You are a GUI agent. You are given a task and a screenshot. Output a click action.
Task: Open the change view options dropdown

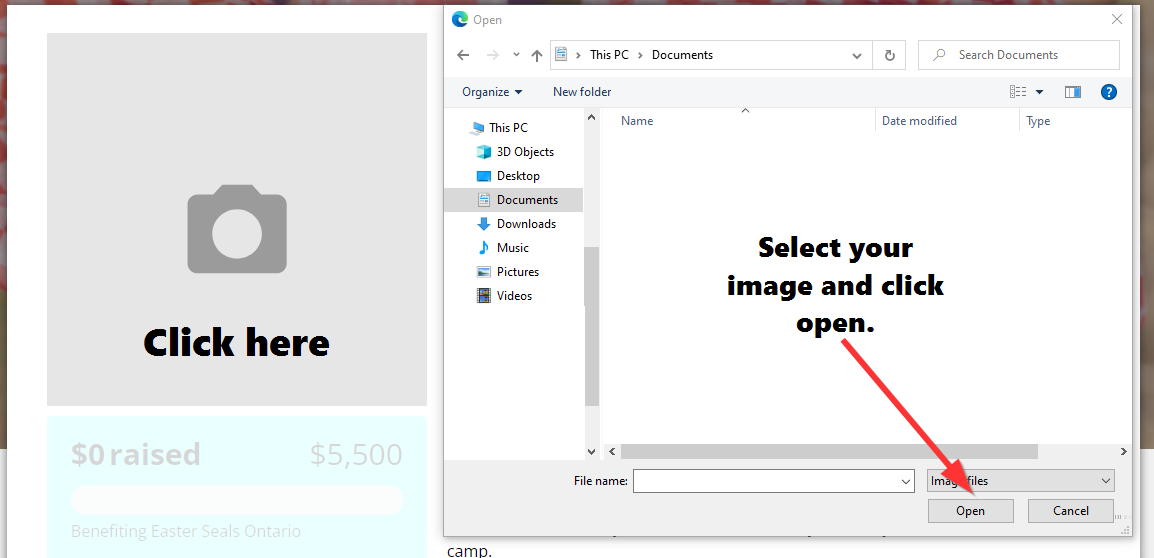point(1039,92)
